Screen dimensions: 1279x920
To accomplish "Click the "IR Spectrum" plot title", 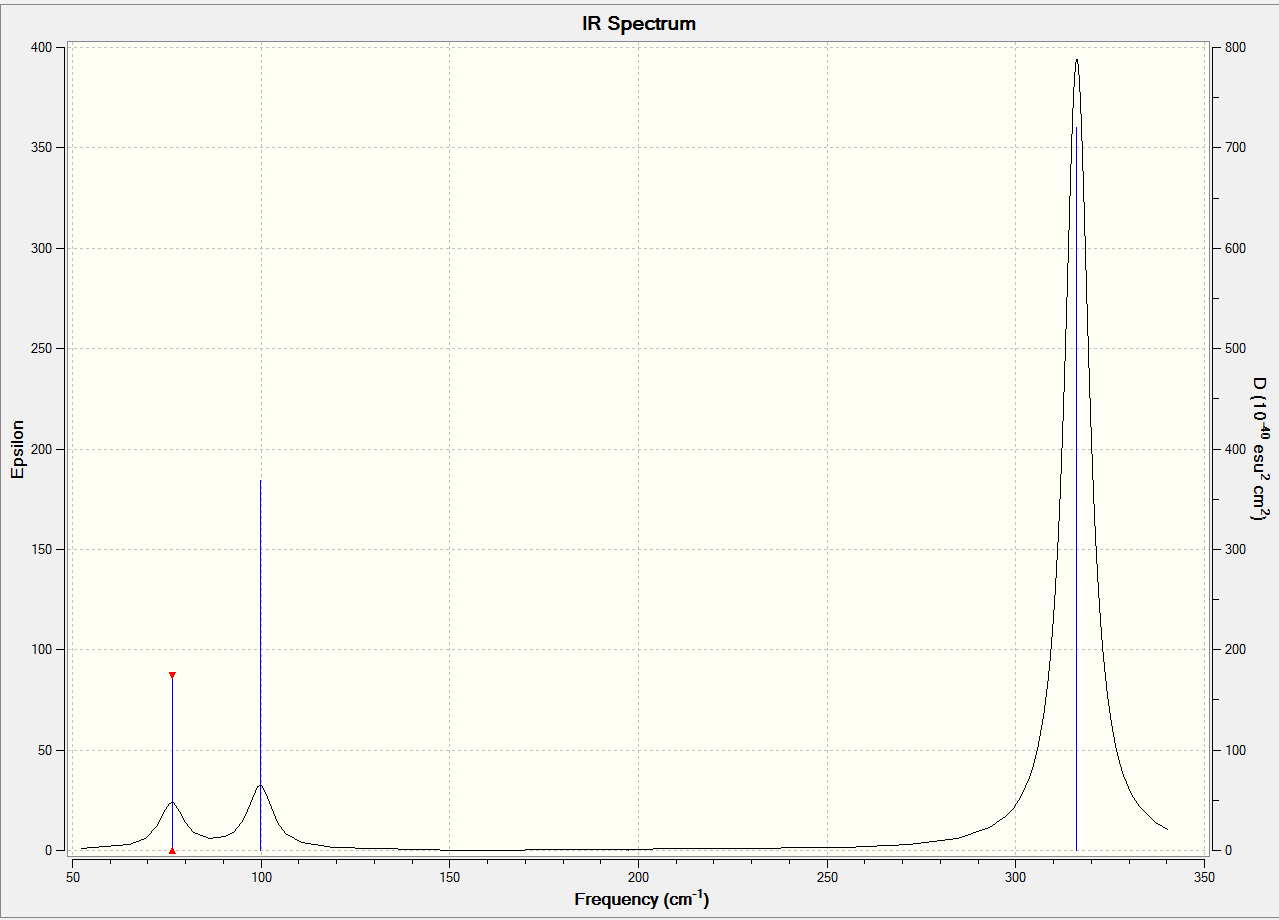I will 639,24.
